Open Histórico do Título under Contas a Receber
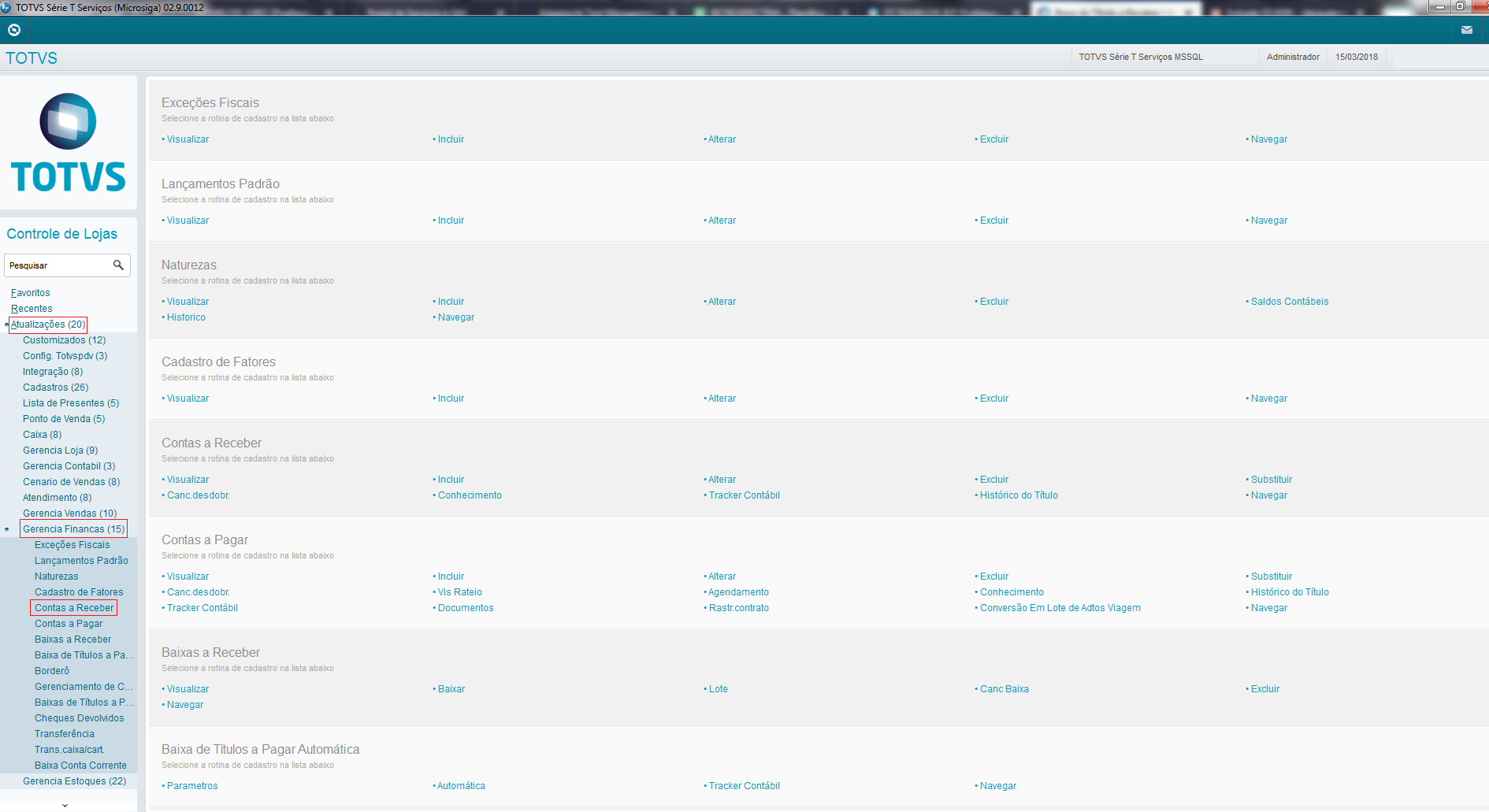Viewport: 1489px width, 812px height. (x=1019, y=495)
